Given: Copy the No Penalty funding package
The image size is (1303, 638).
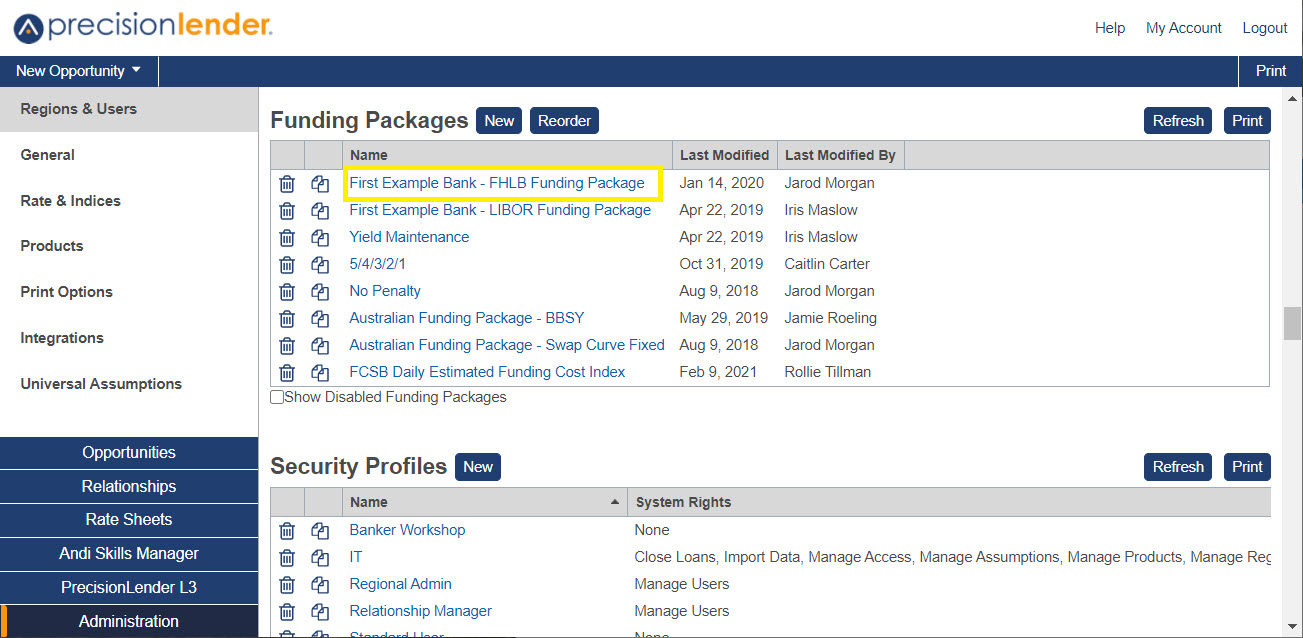Looking at the screenshot, I should (320, 291).
